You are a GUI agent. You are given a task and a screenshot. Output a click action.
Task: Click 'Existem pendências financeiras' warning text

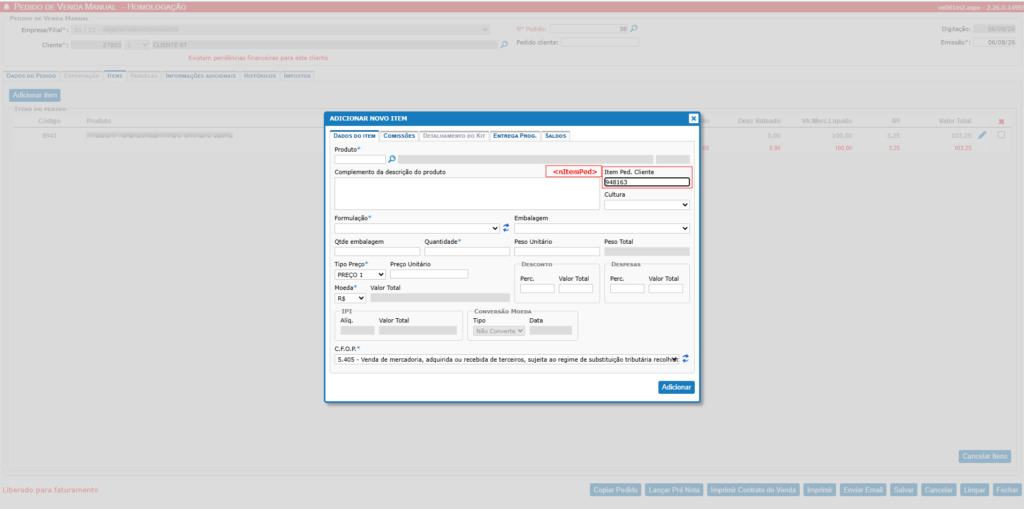click(259, 58)
